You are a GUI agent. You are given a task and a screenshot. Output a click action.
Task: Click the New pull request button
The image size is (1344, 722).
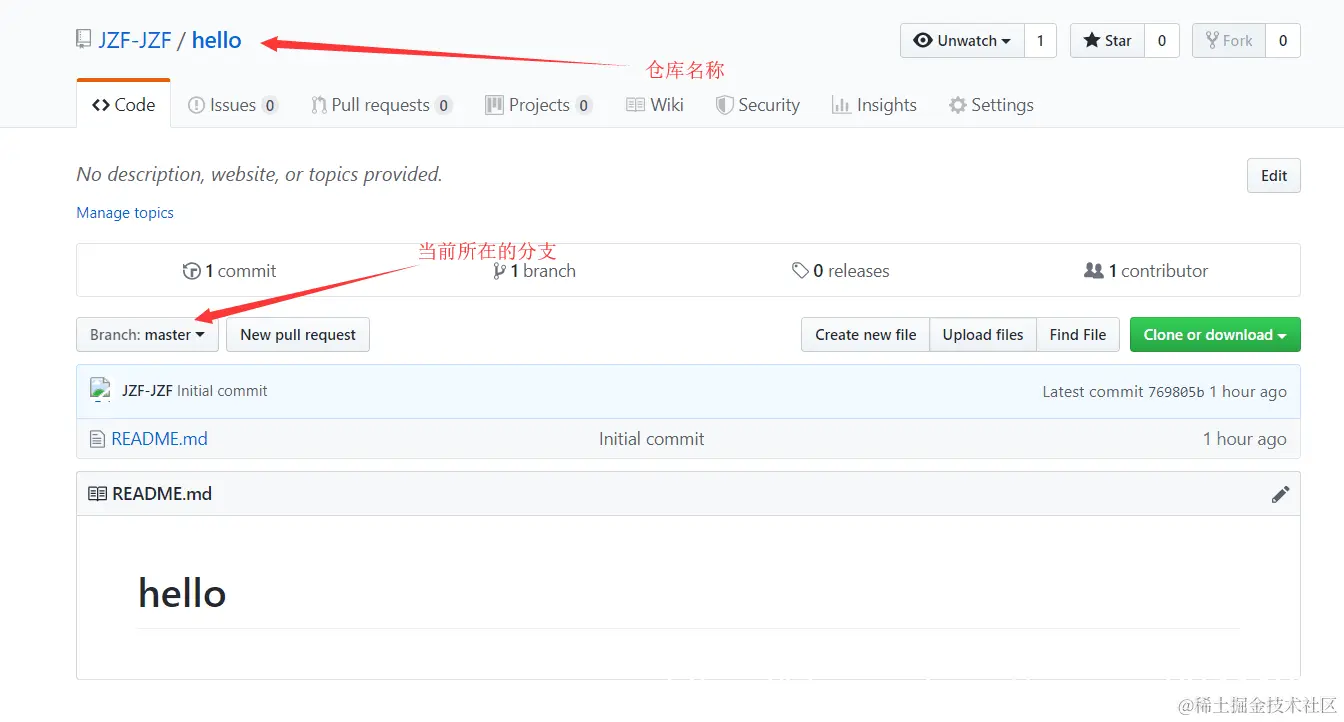pyautogui.click(x=298, y=335)
